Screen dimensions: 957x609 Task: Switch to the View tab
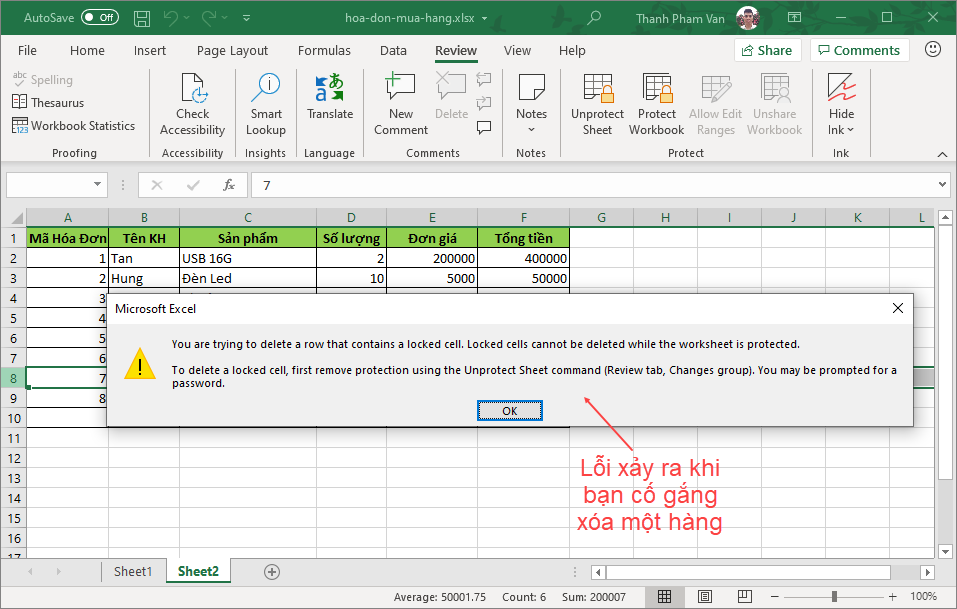[x=517, y=51]
